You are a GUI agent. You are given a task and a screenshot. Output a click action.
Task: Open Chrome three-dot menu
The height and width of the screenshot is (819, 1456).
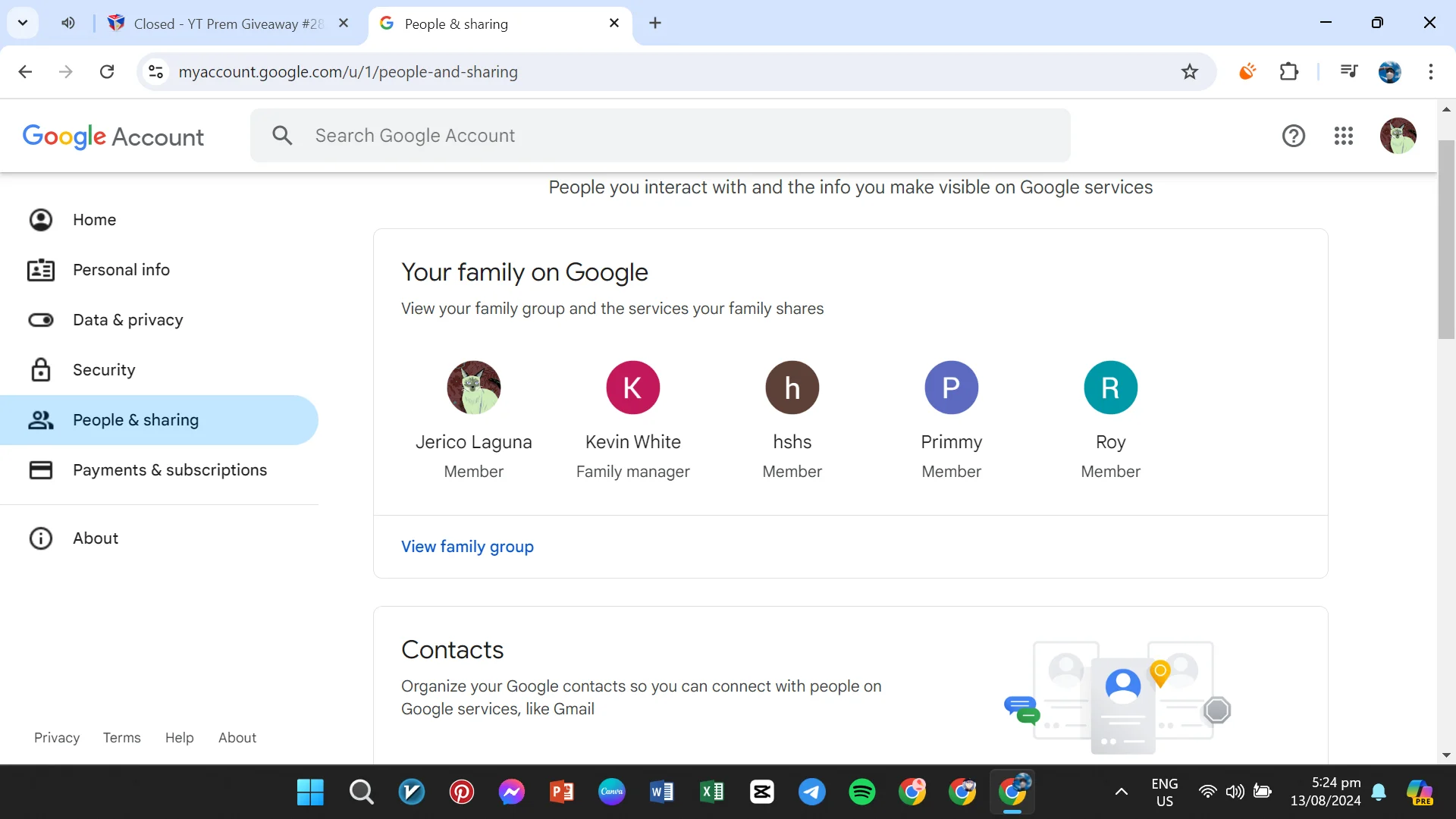[1431, 71]
